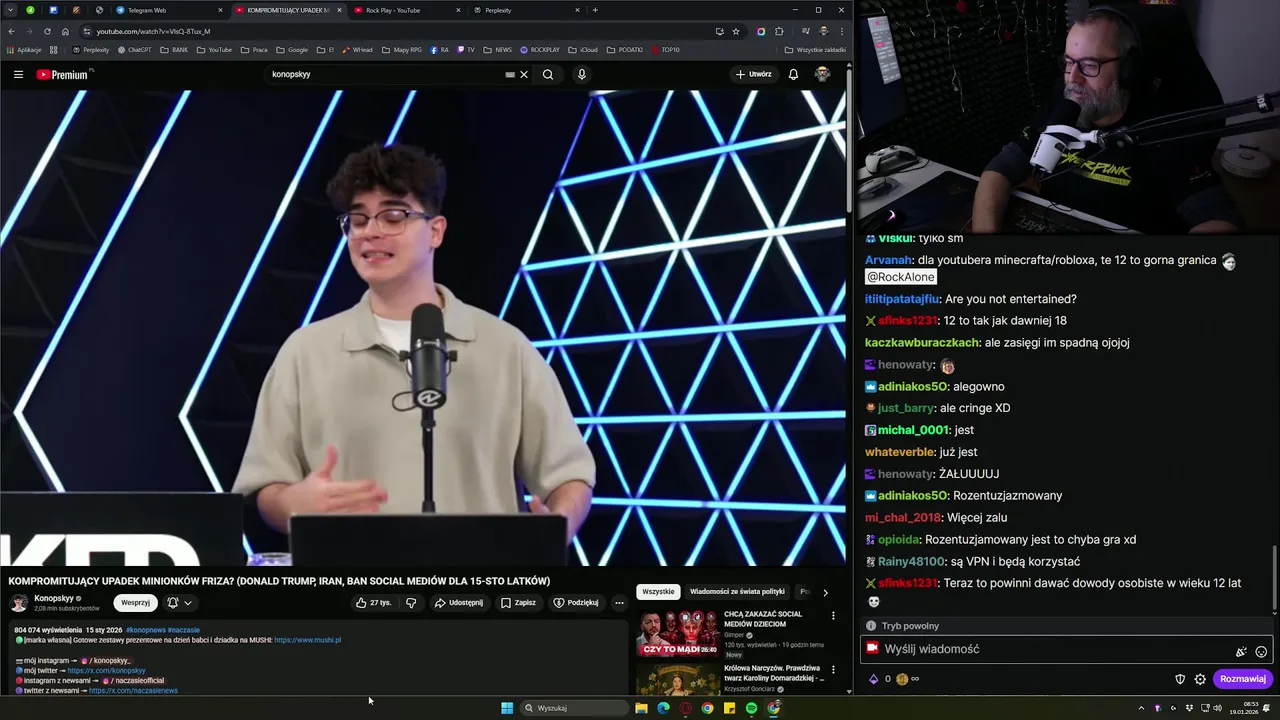Screen dimensions: 1280x720
Task: Click the Tryb powolny info icon
Action: tap(871, 626)
